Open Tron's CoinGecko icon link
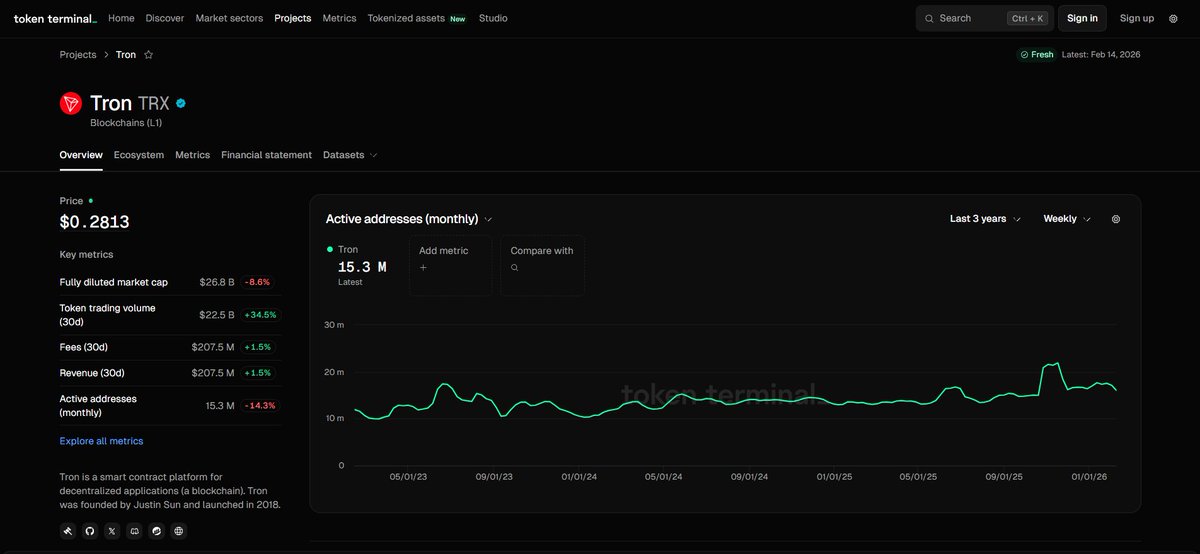Image resolution: width=1200 pixels, height=554 pixels. click(156, 531)
